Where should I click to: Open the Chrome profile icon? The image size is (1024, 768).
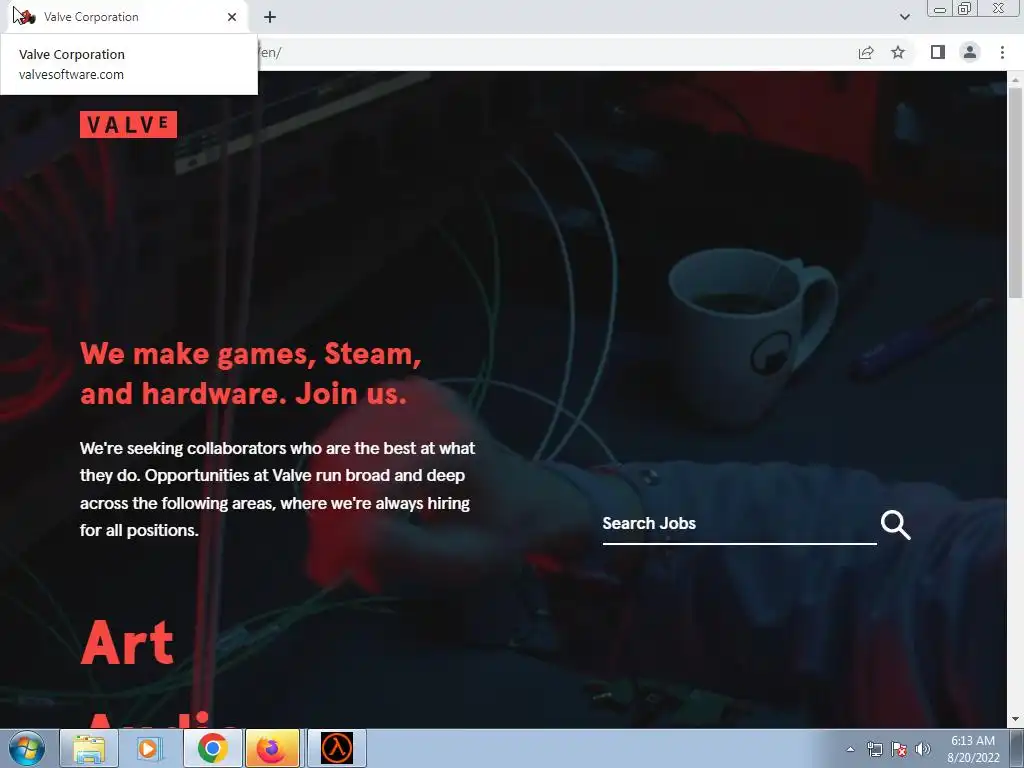click(x=970, y=52)
